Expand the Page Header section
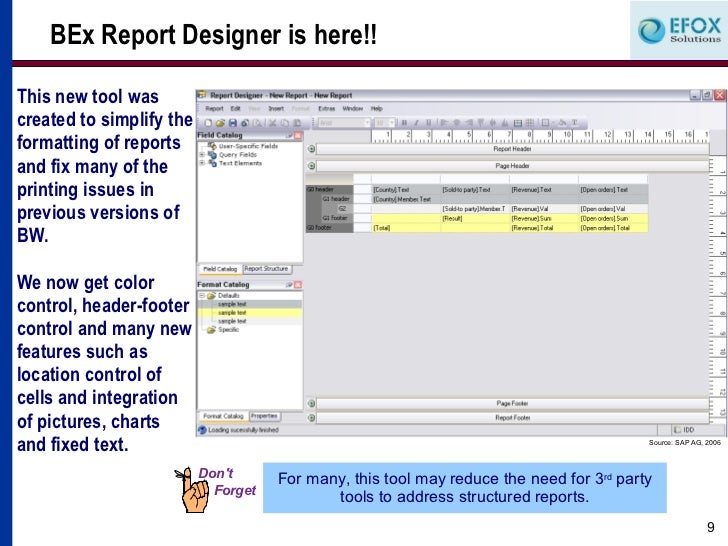Image resolution: width=728 pixels, height=546 pixels. 312,166
